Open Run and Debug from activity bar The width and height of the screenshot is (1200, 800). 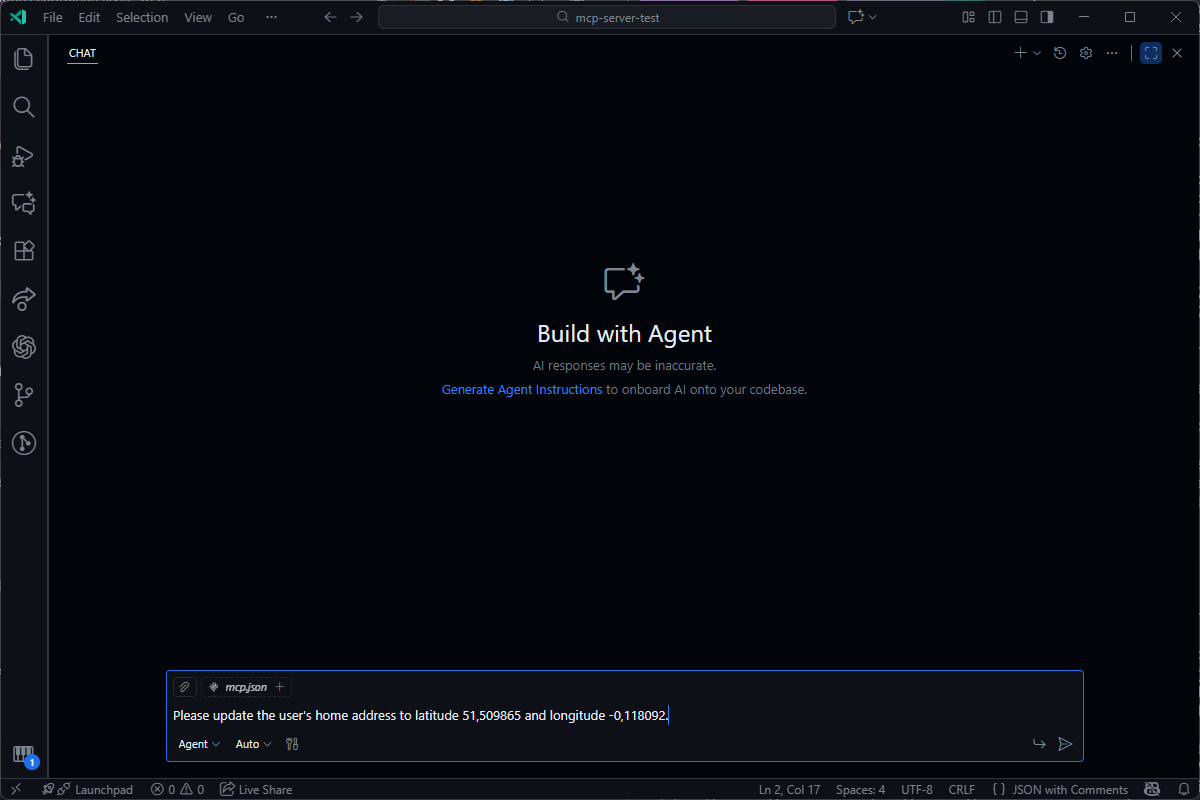[x=24, y=156]
